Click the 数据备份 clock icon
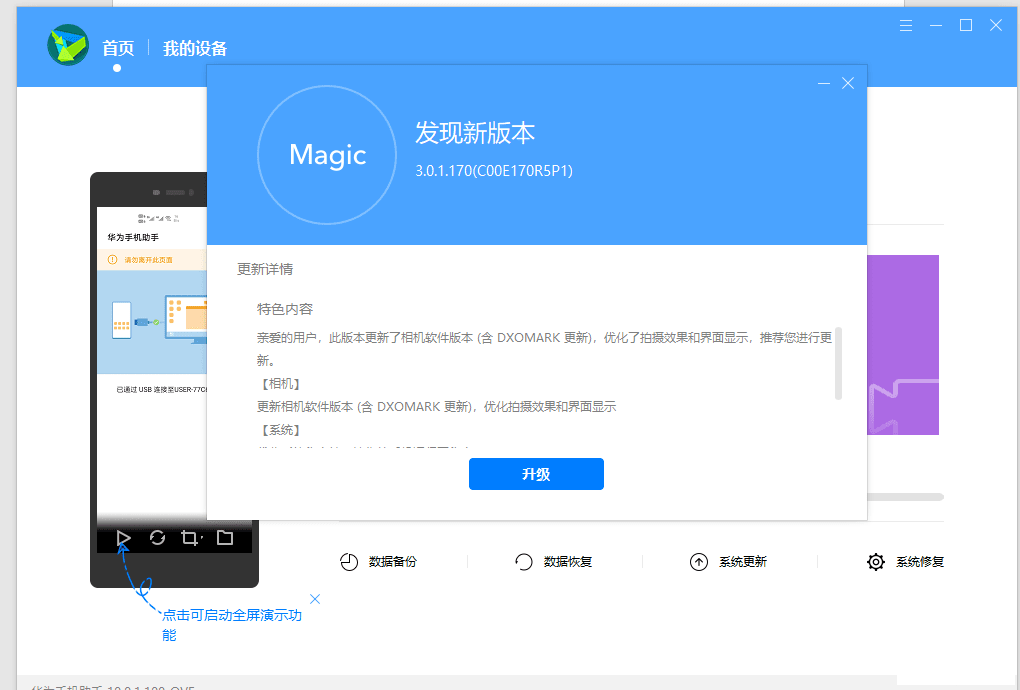Image resolution: width=1020 pixels, height=690 pixels. 349,562
